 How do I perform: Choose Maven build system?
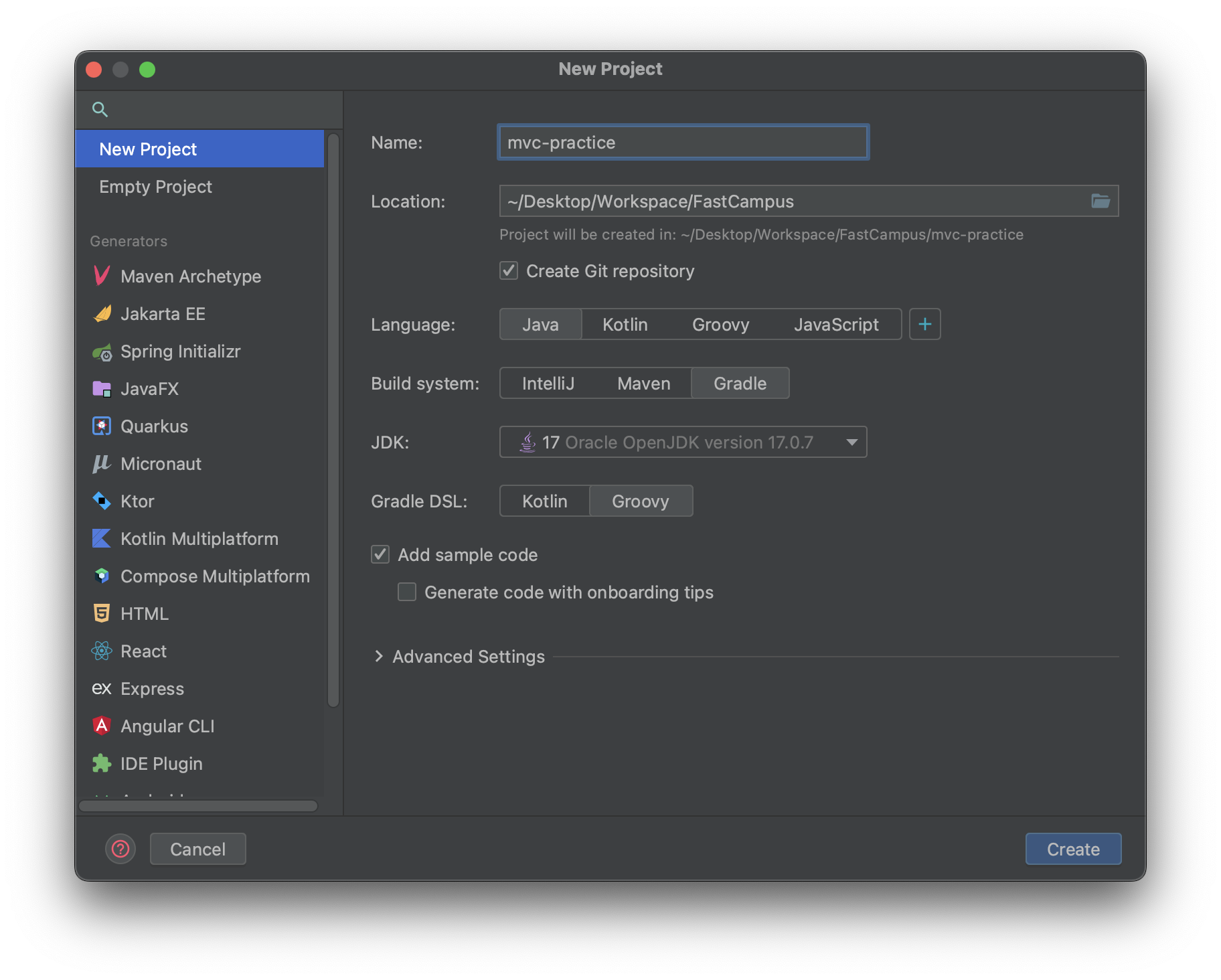pyautogui.click(x=644, y=383)
